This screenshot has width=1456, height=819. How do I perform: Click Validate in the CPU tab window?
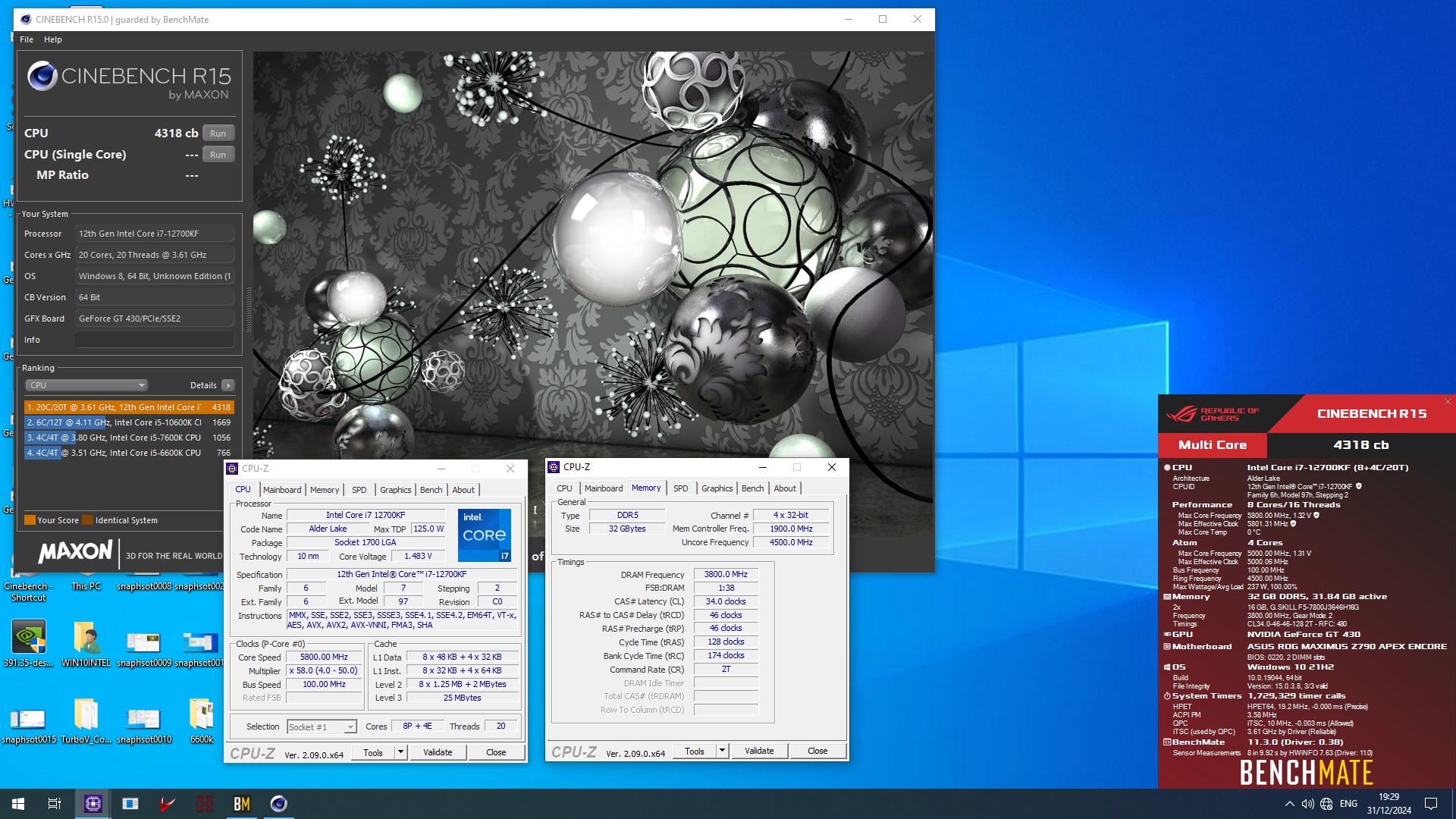438,752
